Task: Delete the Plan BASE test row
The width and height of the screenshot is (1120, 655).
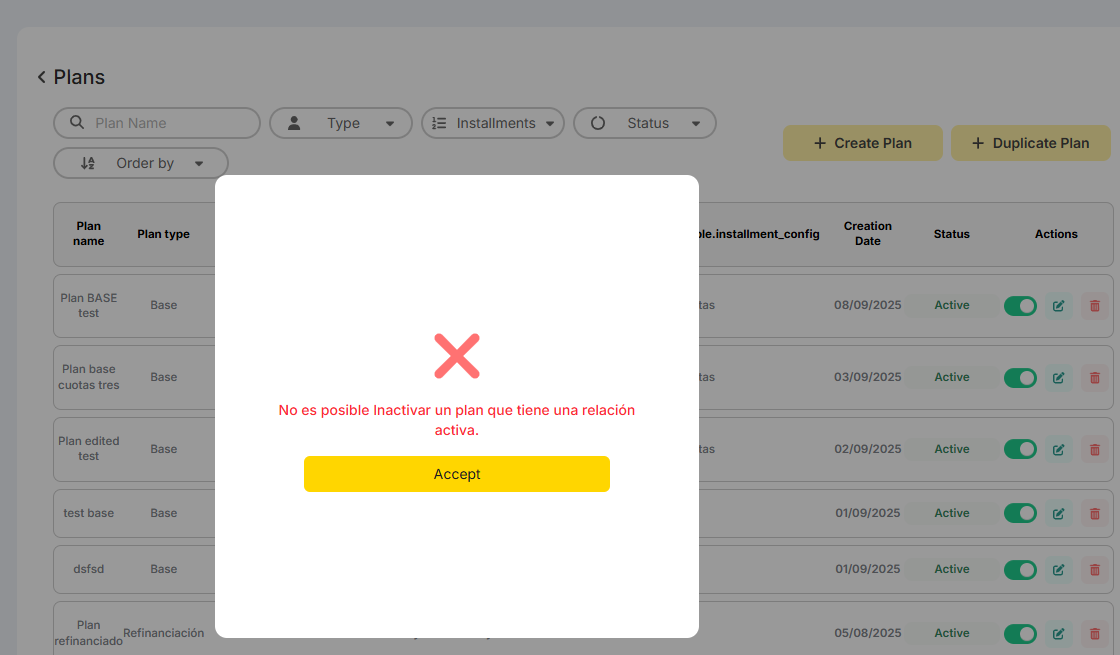Action: (x=1095, y=306)
